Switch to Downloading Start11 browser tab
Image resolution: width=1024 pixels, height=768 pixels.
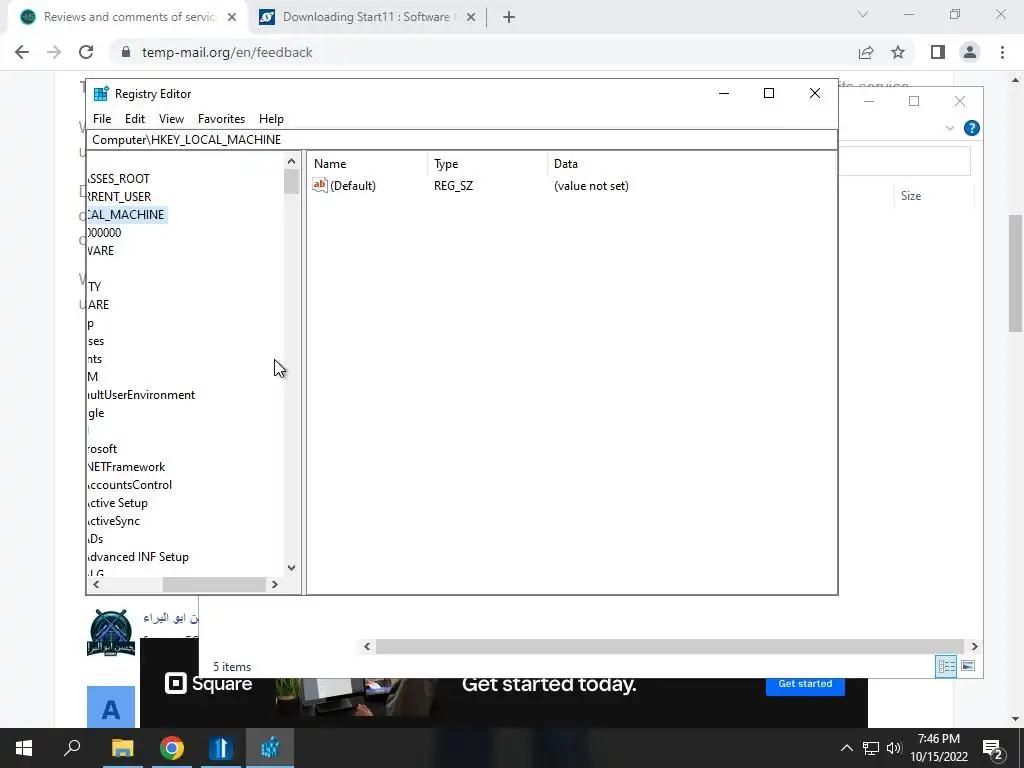point(366,17)
